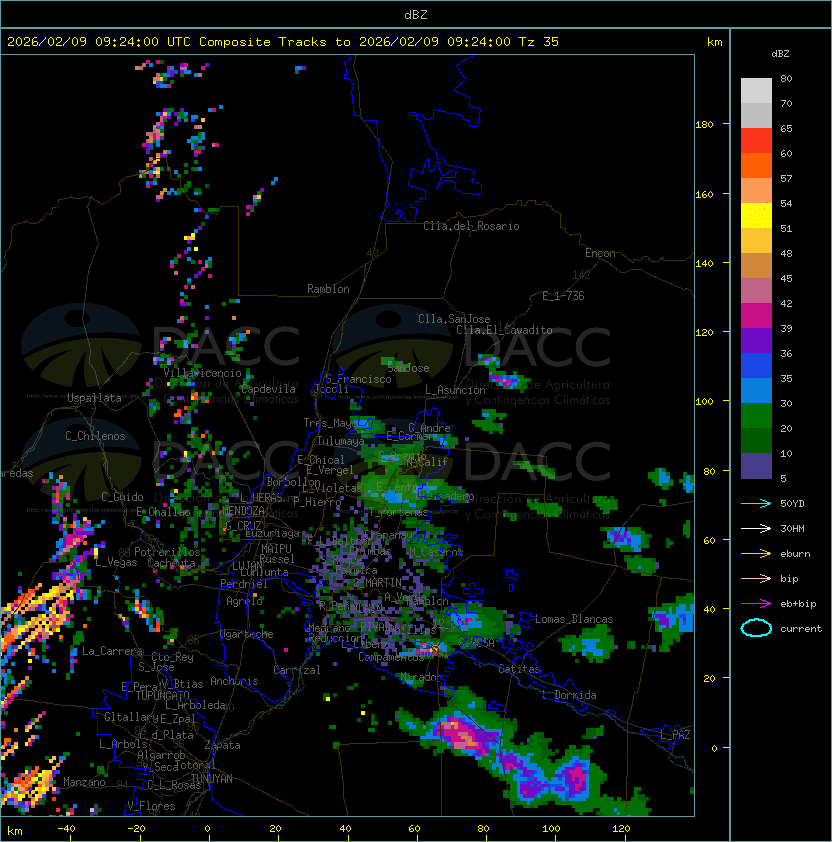Click the 'dBZ' heading above the color scale

[780, 54]
